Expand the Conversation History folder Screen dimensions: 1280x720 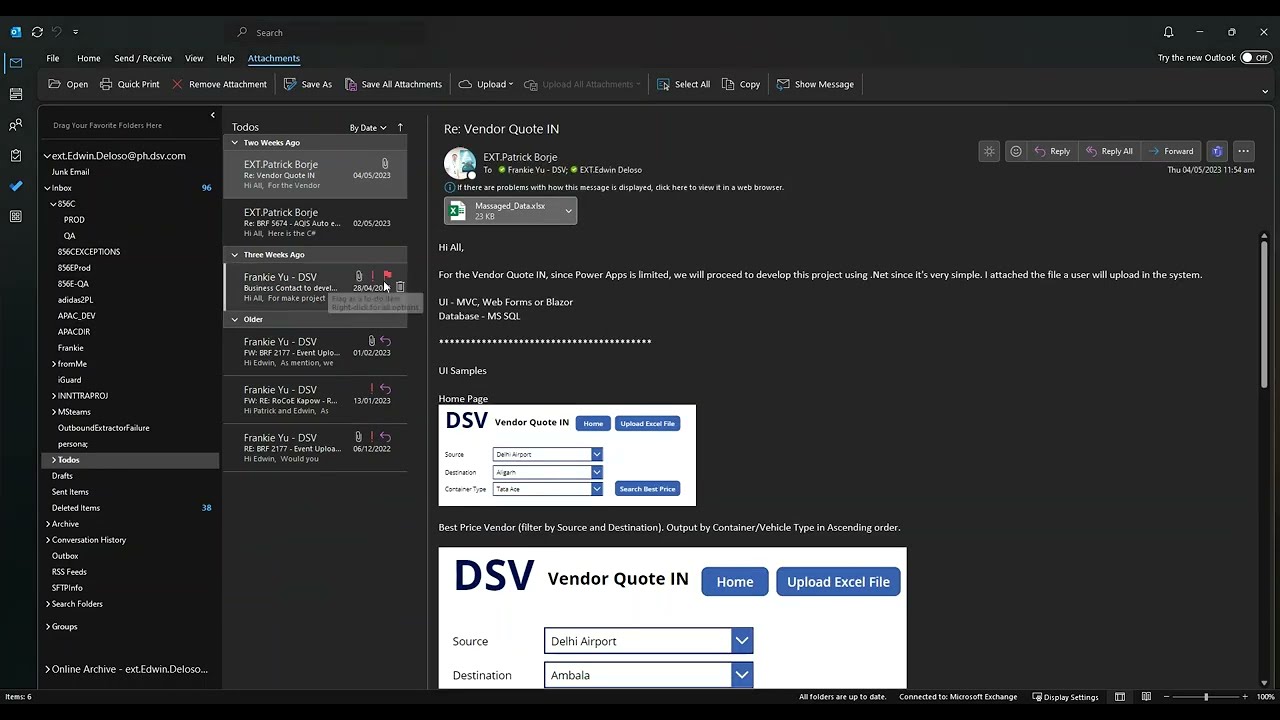(47, 540)
